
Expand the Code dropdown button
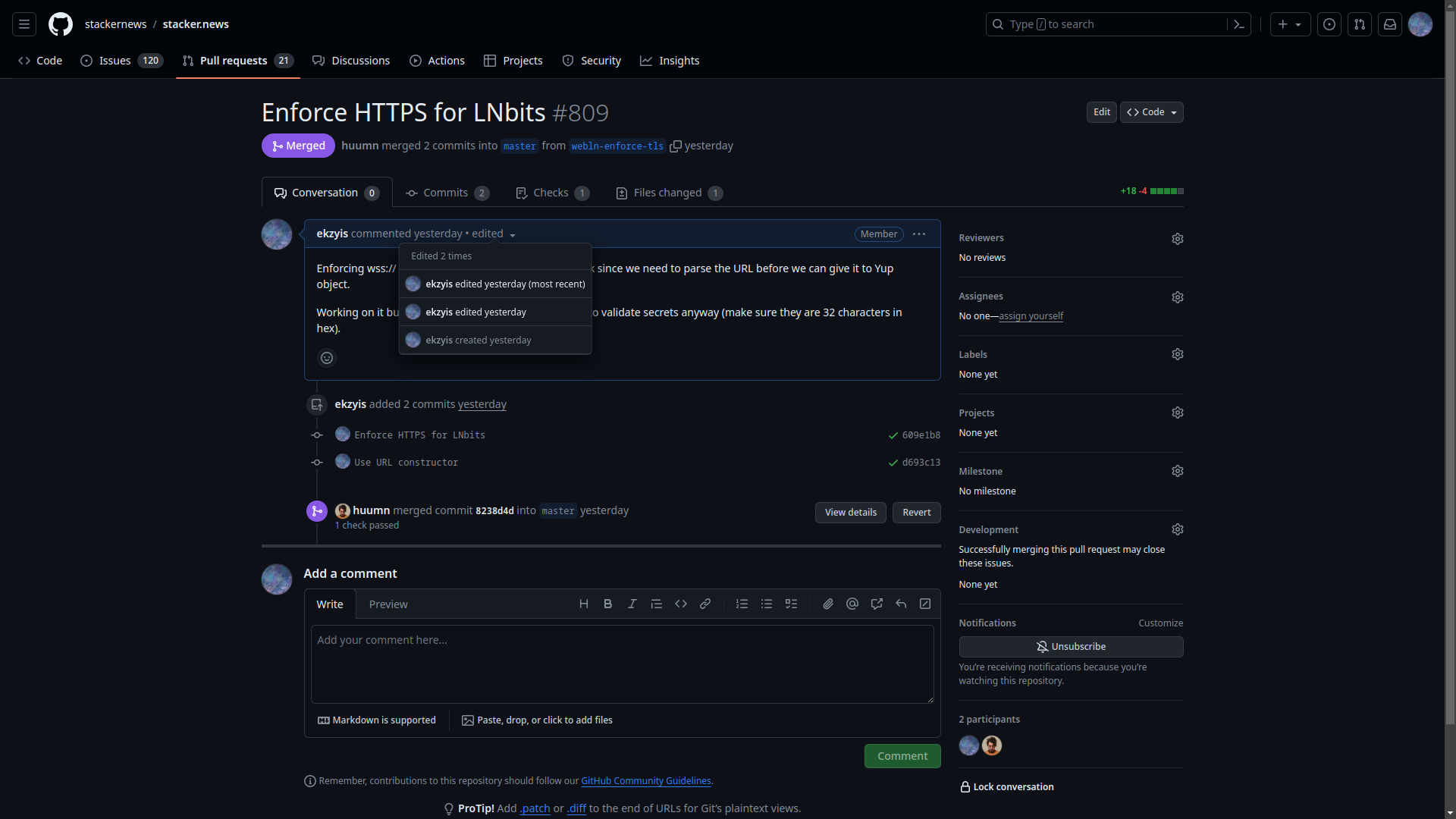click(x=1151, y=112)
